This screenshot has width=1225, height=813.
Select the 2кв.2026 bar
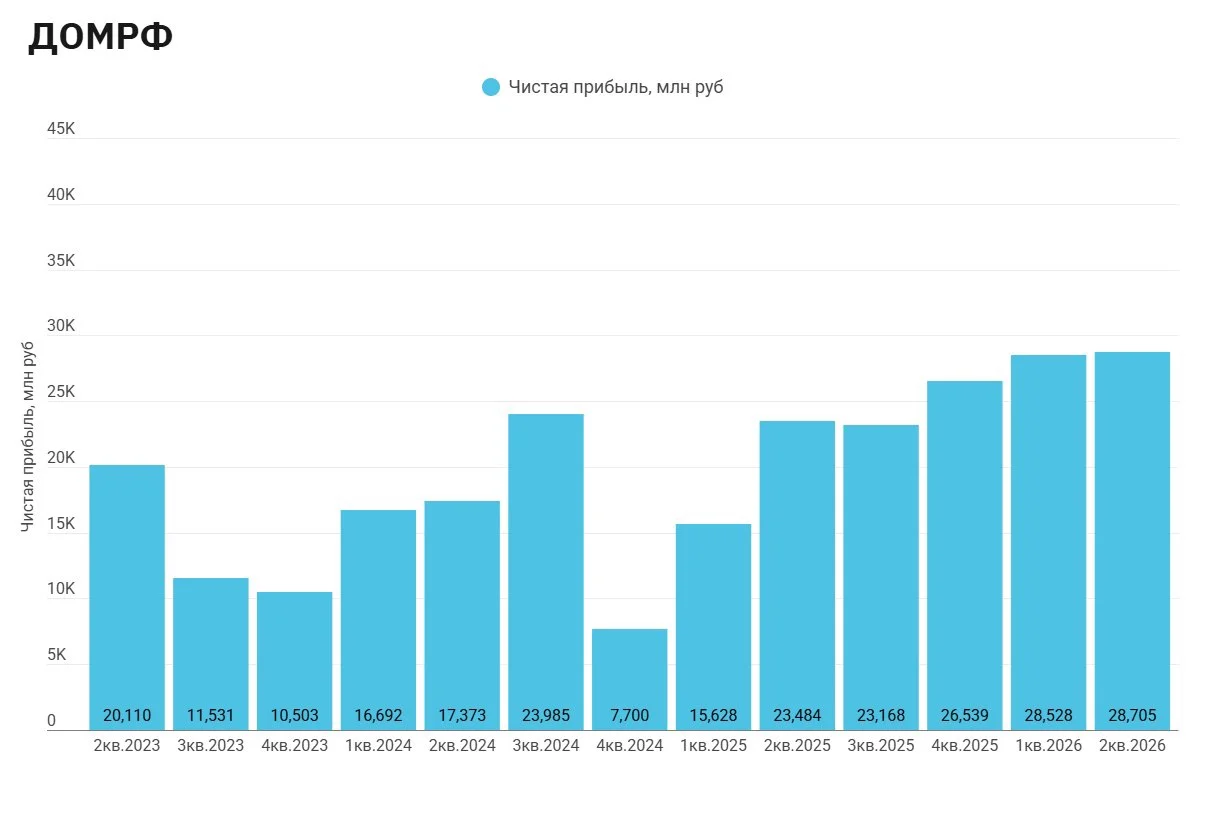[x=1132, y=541]
